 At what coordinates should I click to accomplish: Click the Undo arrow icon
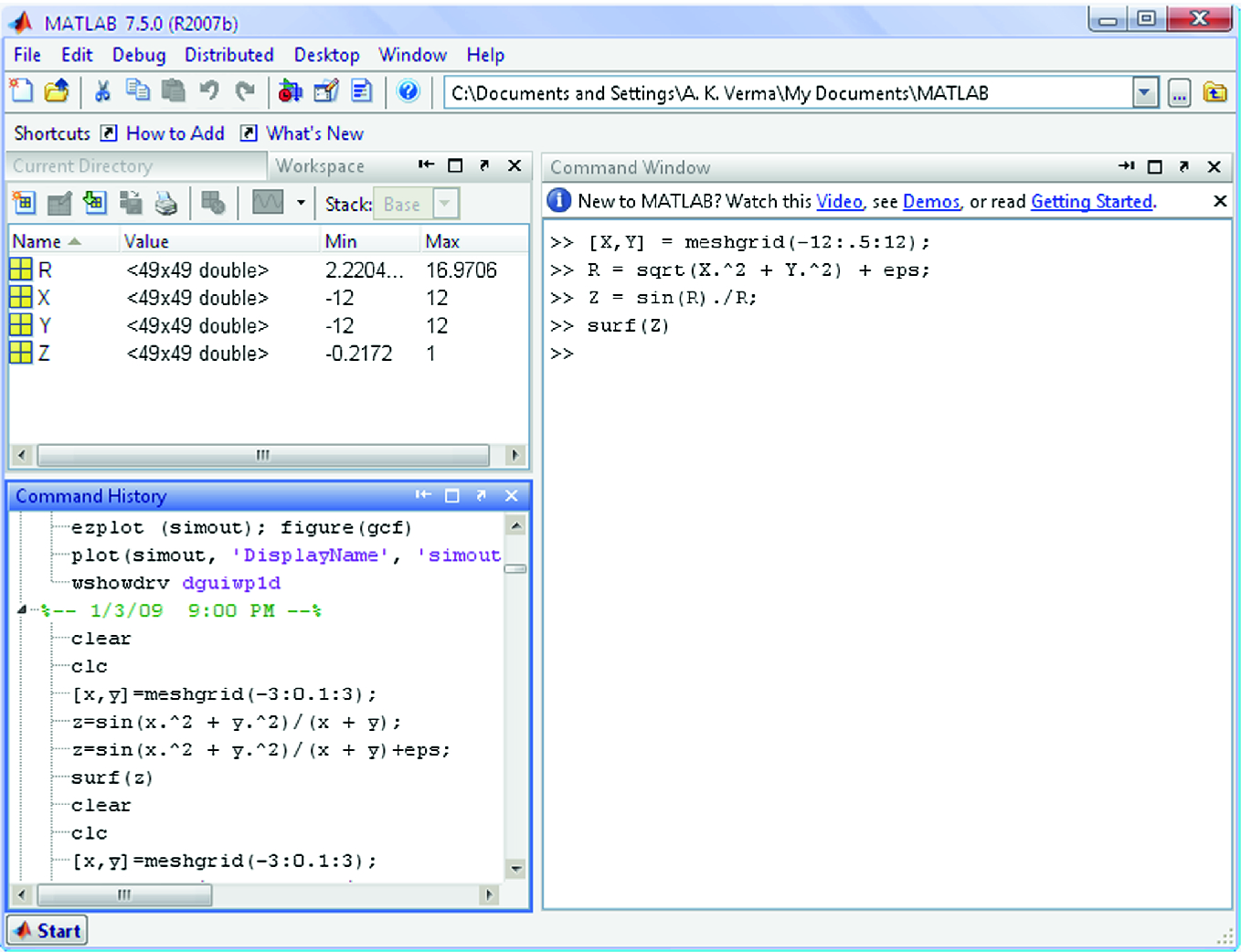[209, 90]
